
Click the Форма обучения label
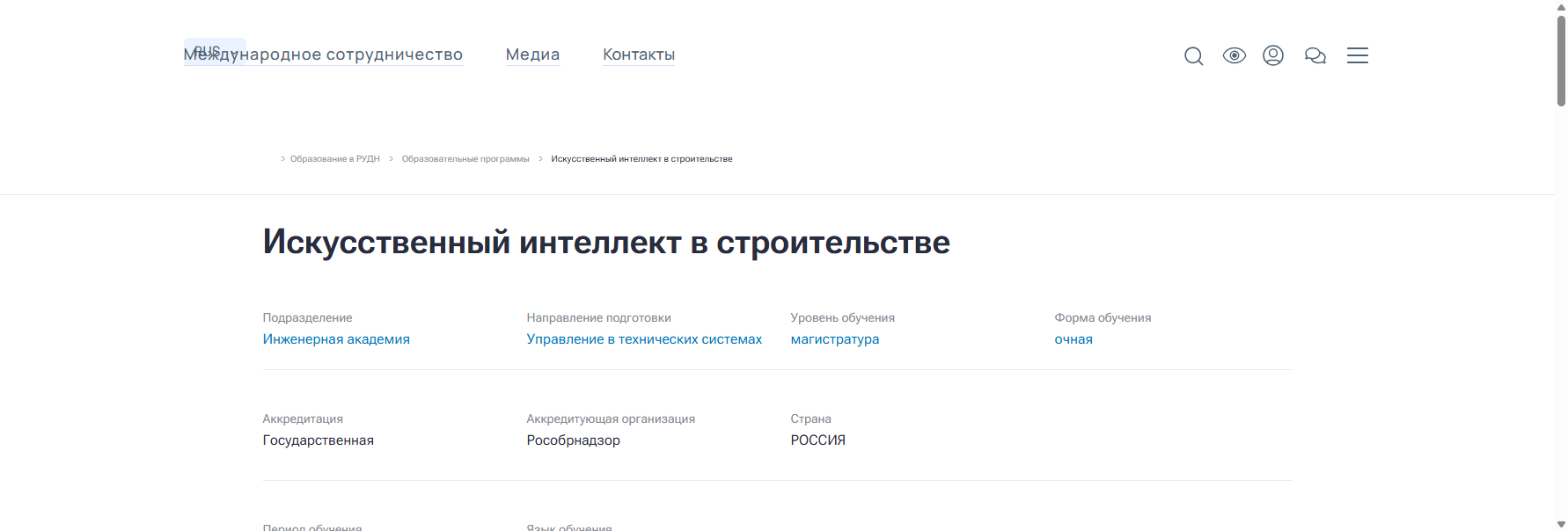pyautogui.click(x=1103, y=318)
